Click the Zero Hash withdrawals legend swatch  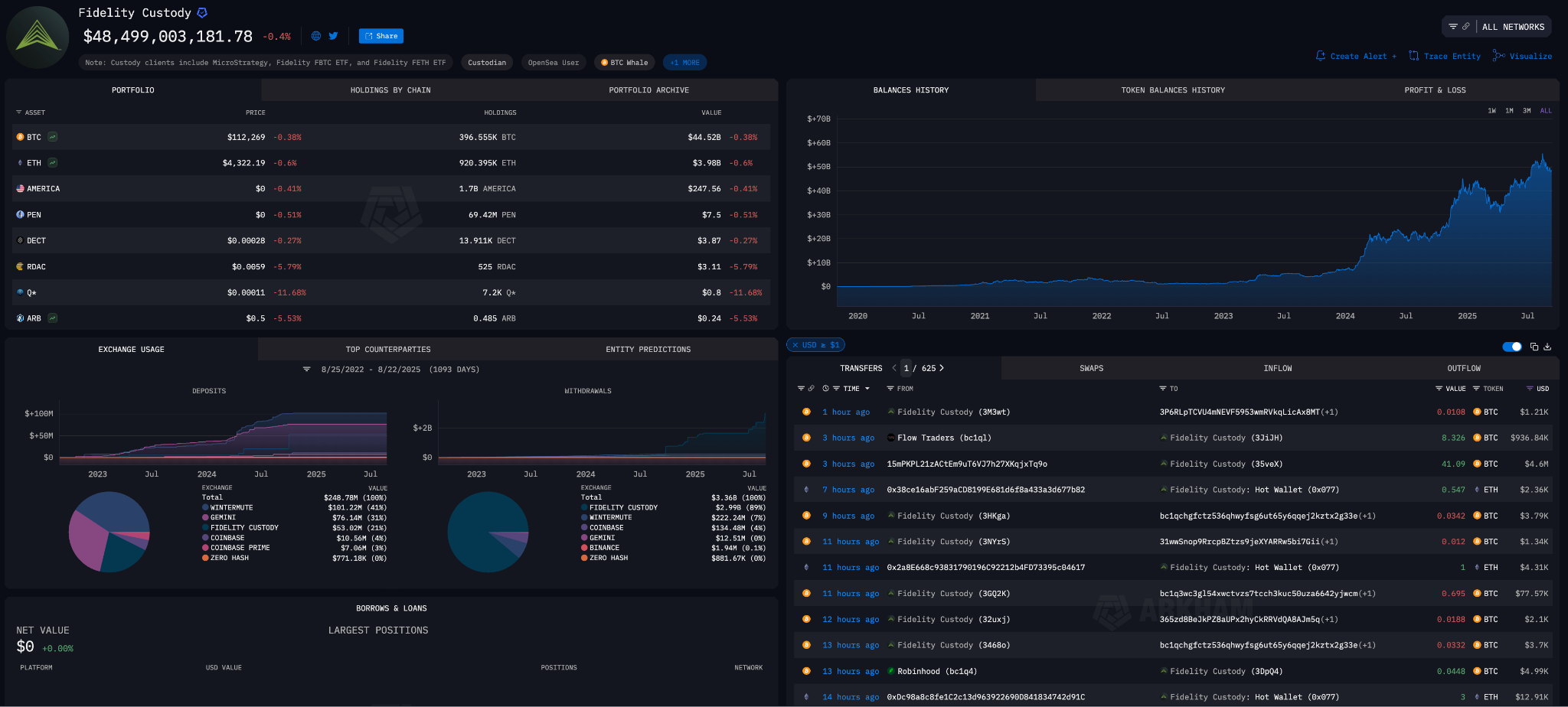tap(584, 558)
